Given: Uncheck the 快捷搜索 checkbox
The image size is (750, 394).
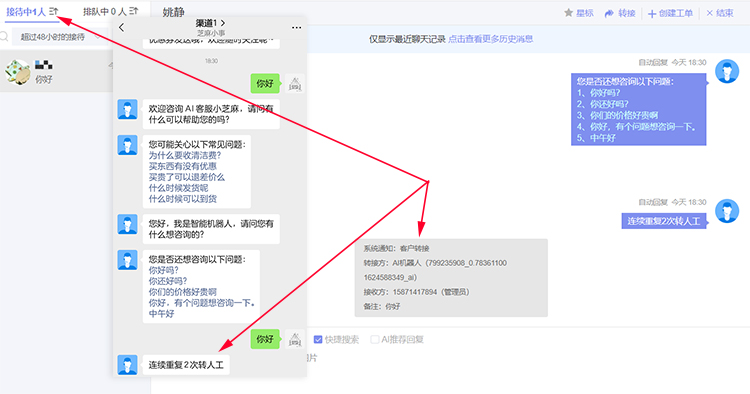Looking at the screenshot, I should click(x=318, y=339).
